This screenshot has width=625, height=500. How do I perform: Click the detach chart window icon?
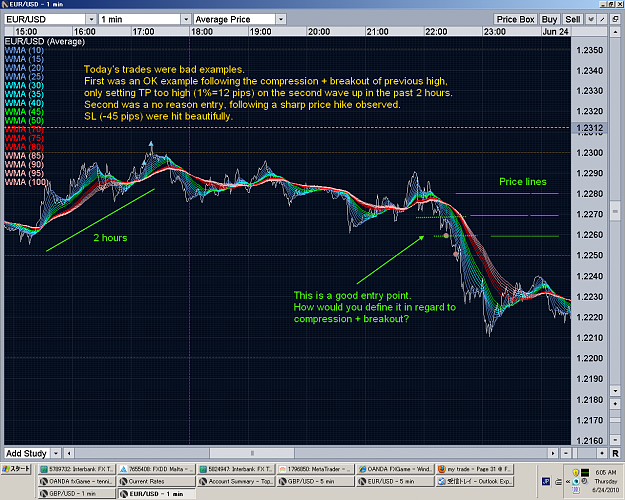coord(615,19)
